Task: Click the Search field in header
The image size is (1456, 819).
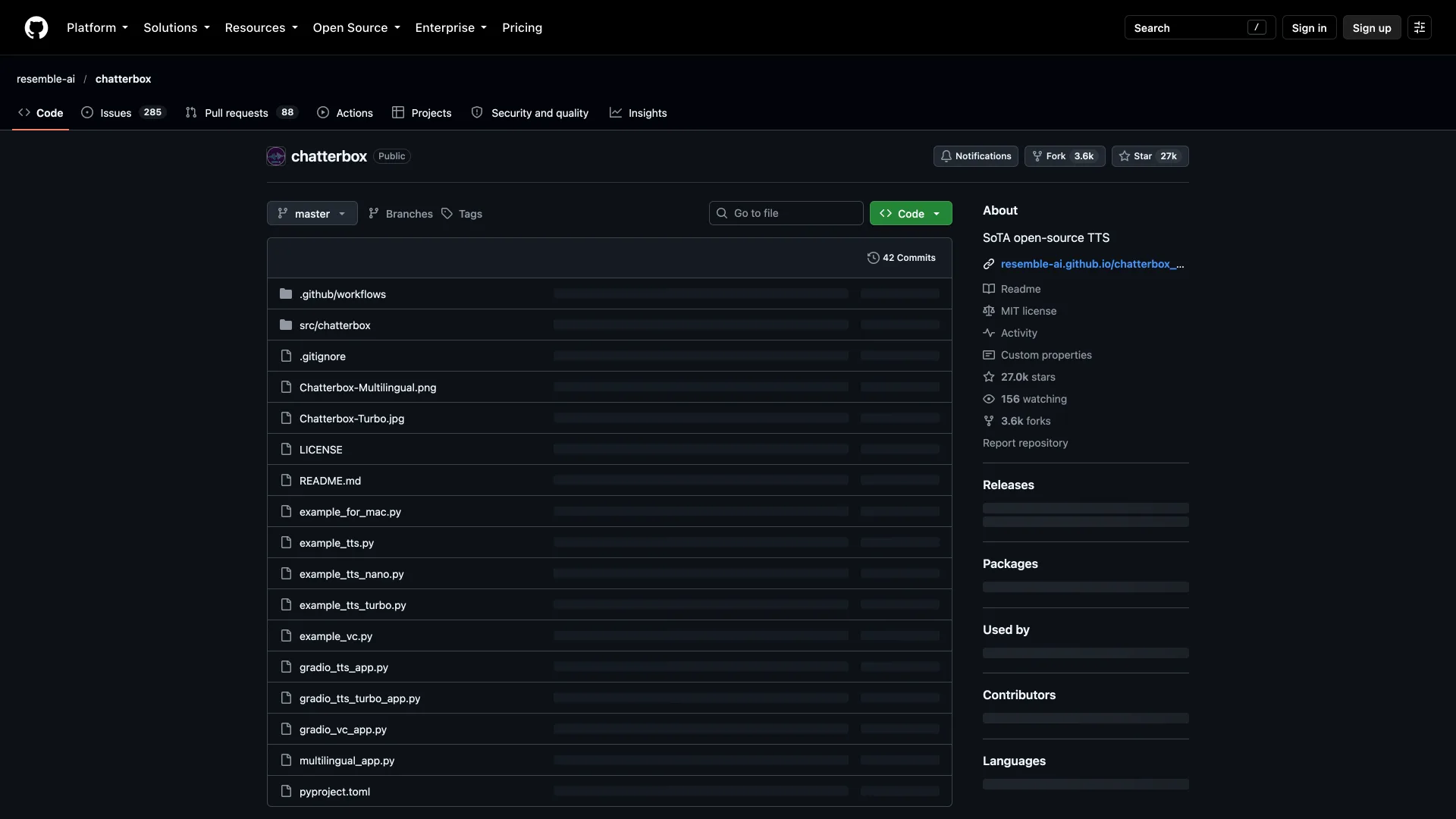Action: 1200,28
